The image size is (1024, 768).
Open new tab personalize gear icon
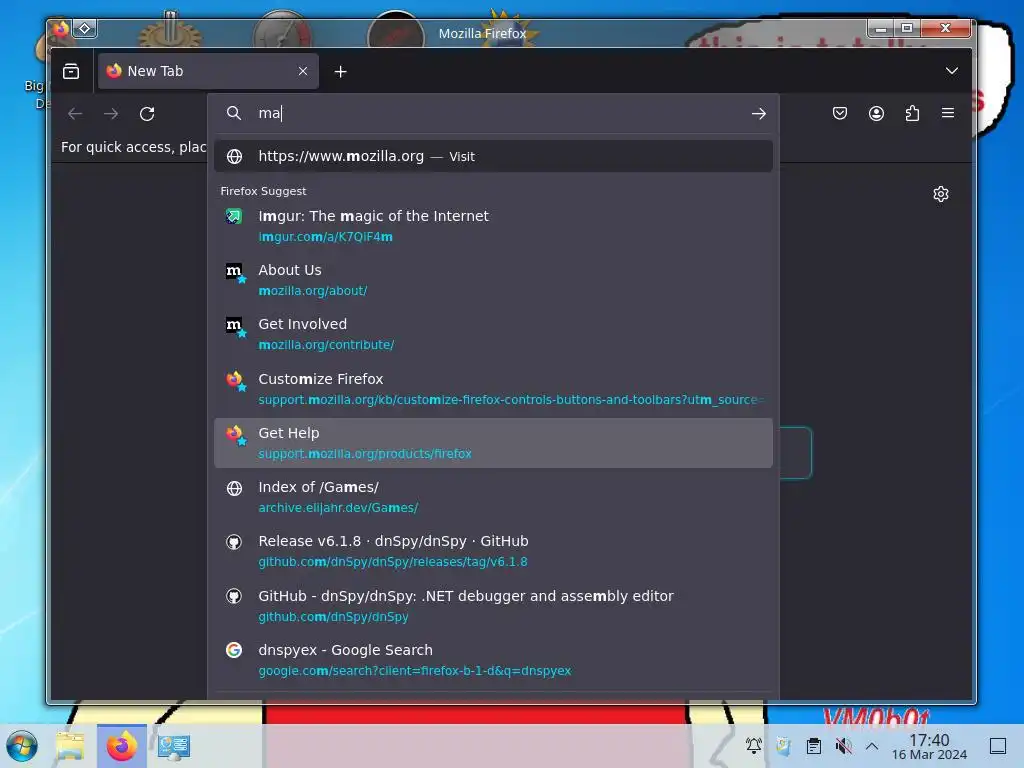coord(940,194)
